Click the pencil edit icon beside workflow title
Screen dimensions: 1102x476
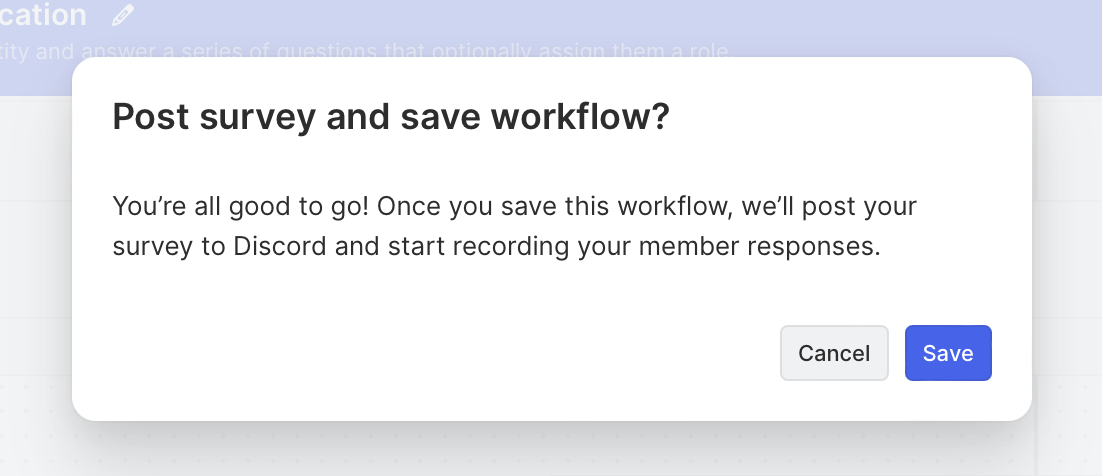[x=123, y=15]
